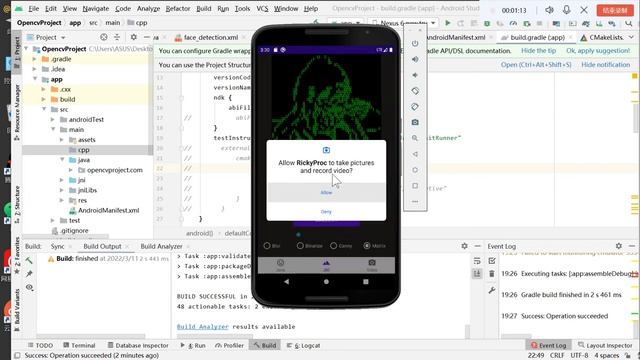Take emulator screenshot with camera icon

415,122
